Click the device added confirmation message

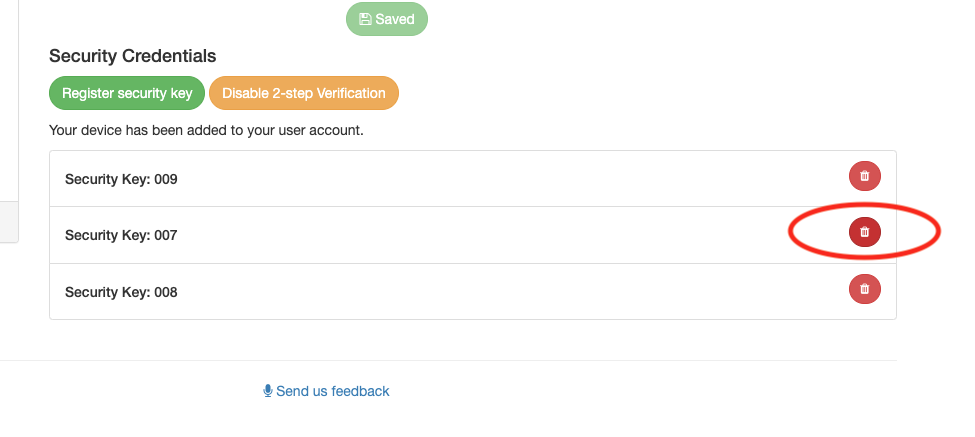(206, 131)
